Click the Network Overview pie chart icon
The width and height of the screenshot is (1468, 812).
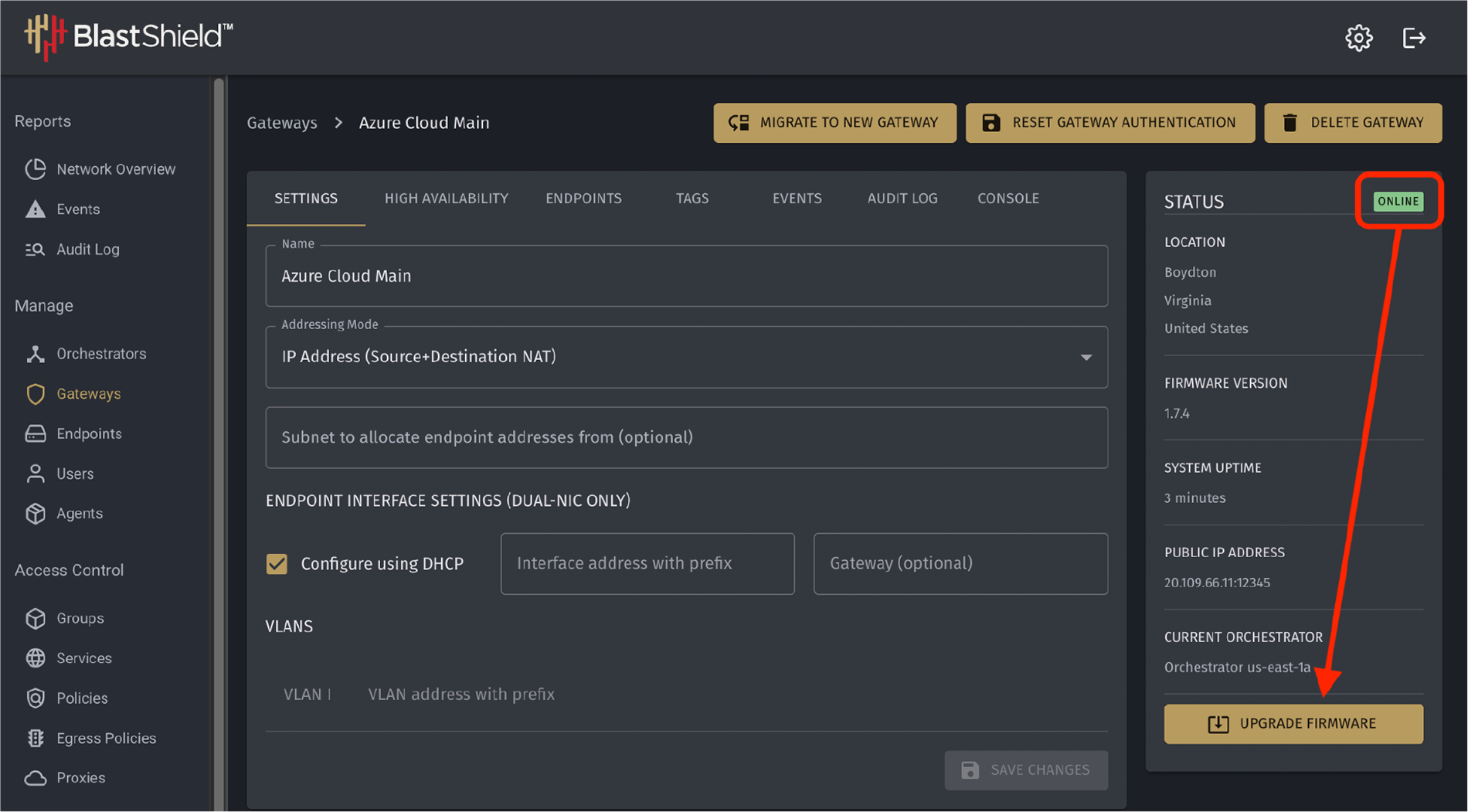(36, 169)
